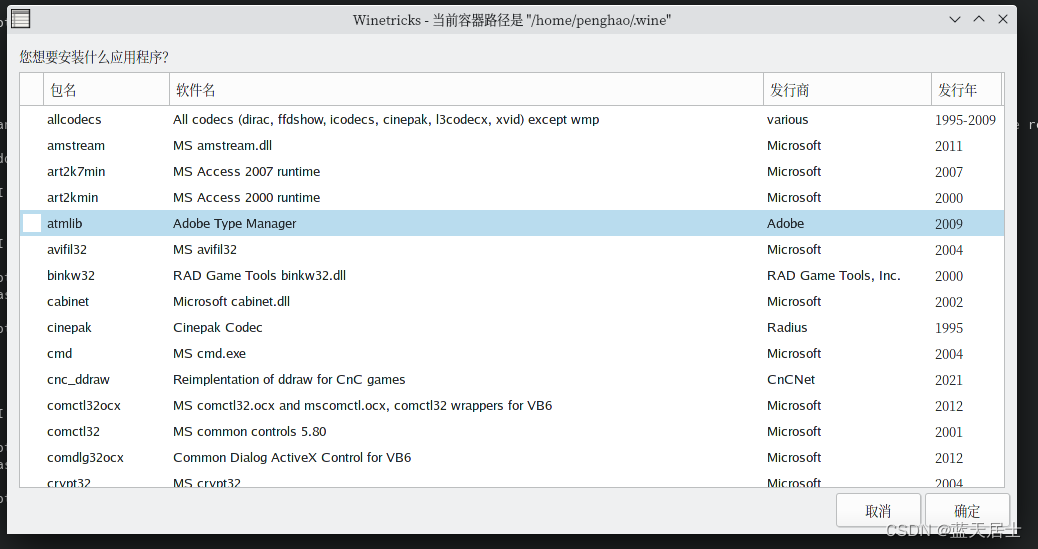This screenshot has height=549, width=1038.
Task: Click 'RAD Game Tools binkw32.dll' description
Action: tap(260, 275)
